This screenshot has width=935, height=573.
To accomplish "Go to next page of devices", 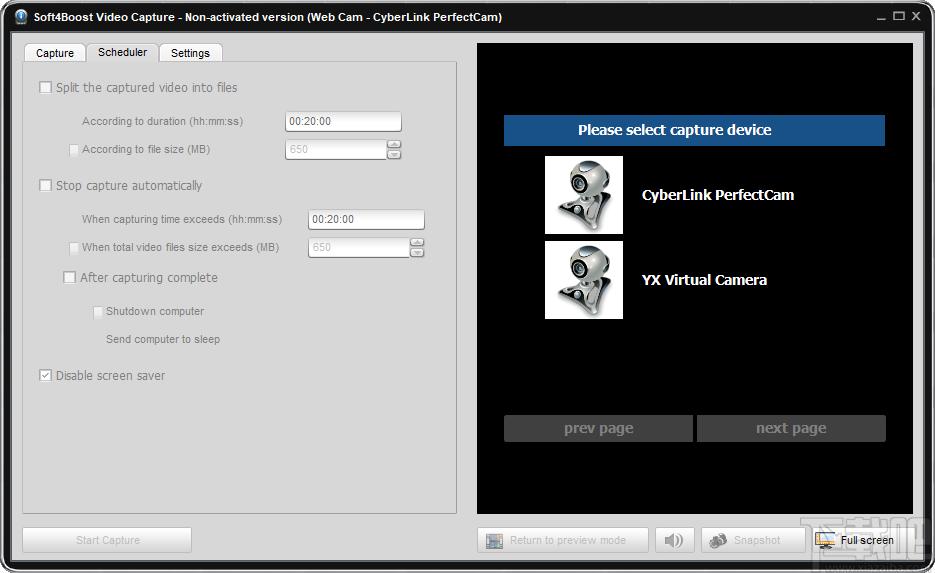I will pyautogui.click(x=791, y=429).
